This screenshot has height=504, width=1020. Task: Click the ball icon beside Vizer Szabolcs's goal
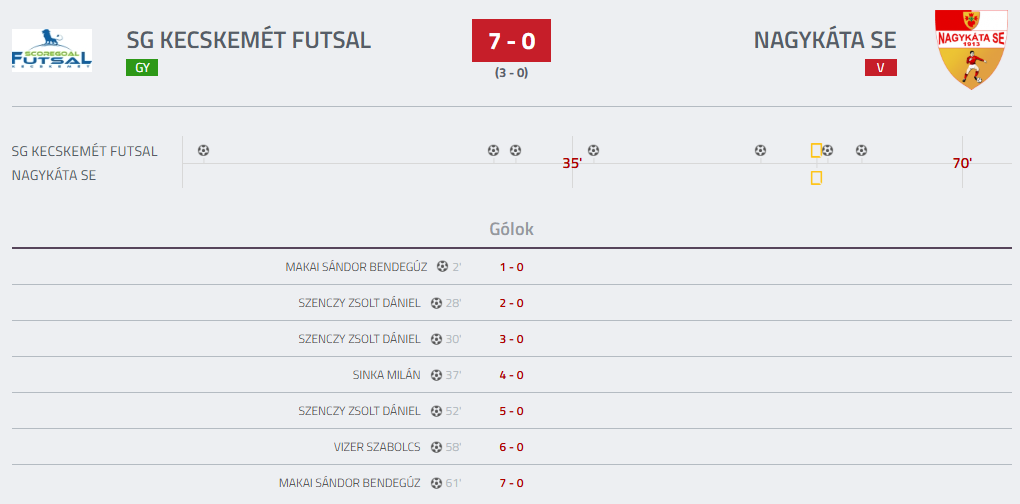(436, 447)
